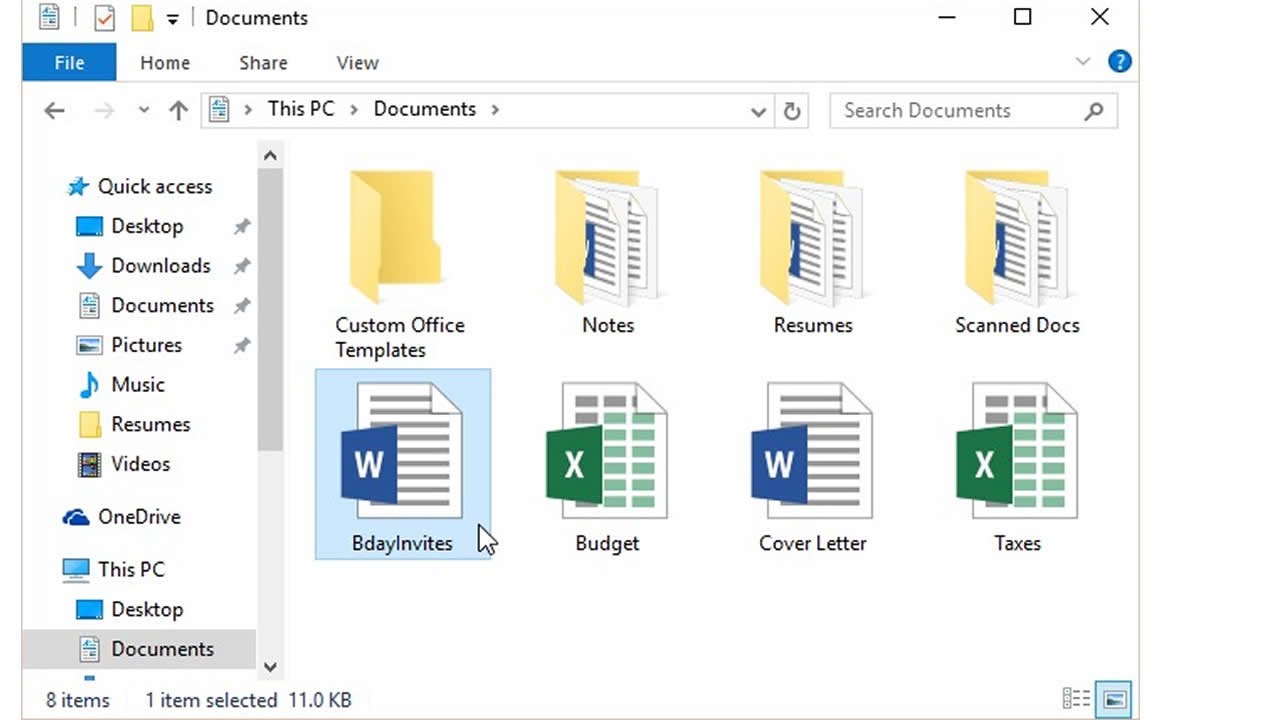Open the Help question mark icon

click(1119, 62)
